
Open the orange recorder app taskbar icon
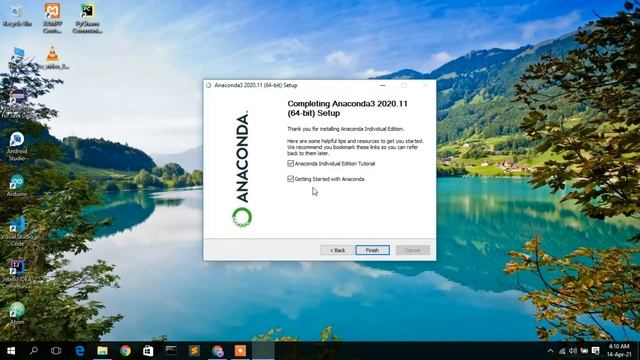pyautogui.click(x=240, y=351)
